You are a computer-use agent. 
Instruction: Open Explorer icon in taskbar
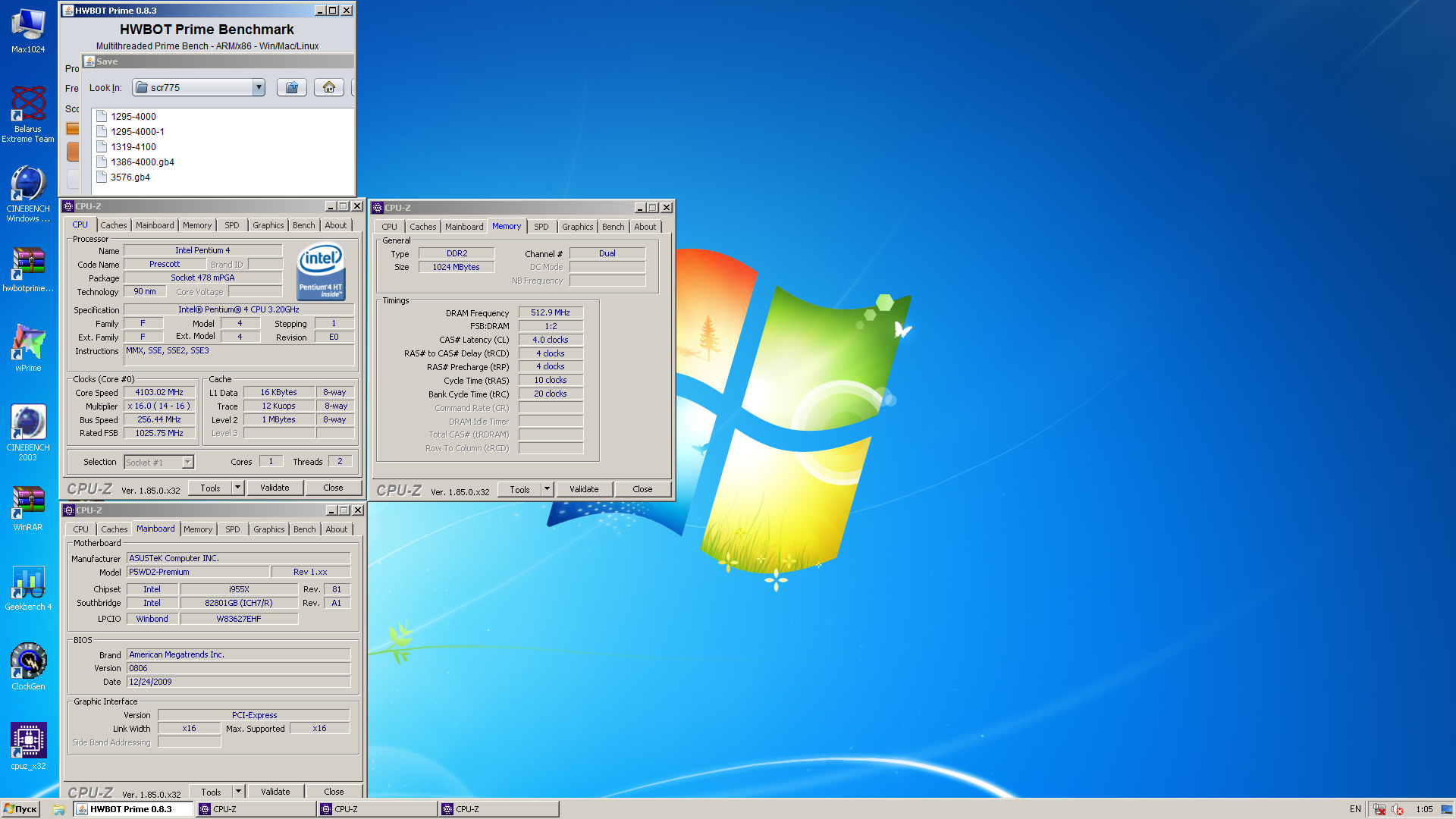(x=58, y=809)
